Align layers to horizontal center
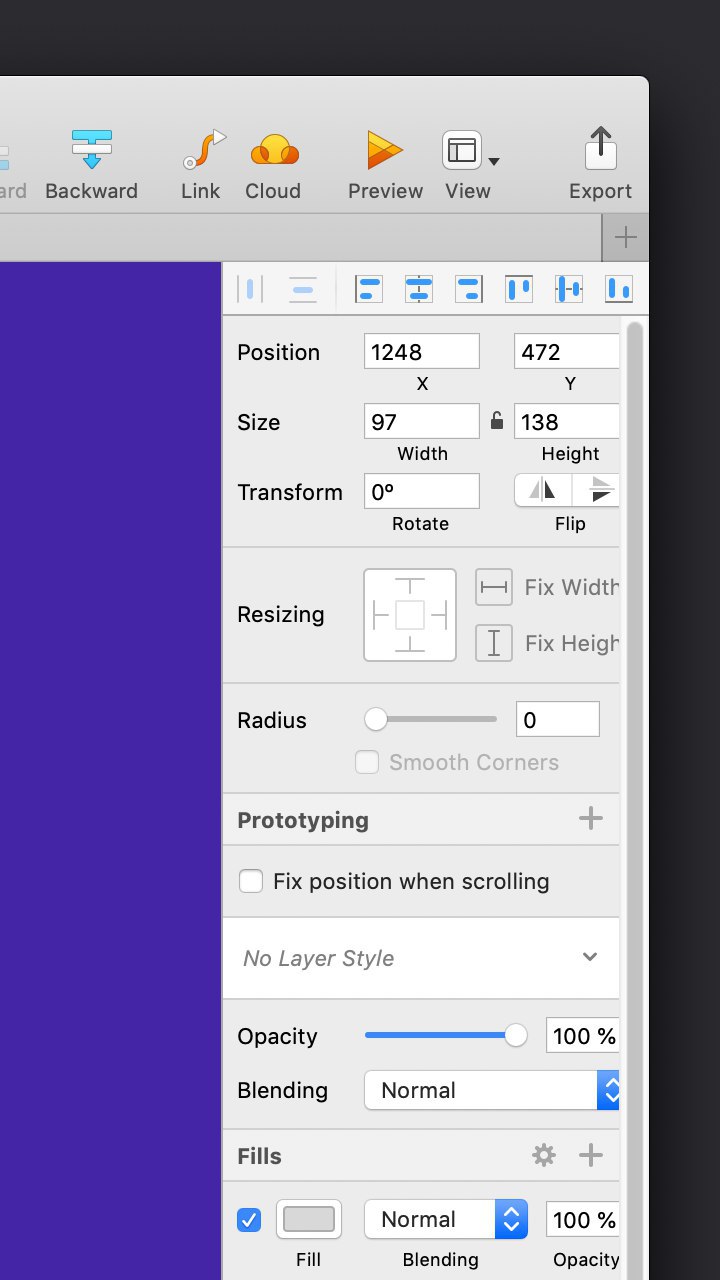 (x=419, y=290)
